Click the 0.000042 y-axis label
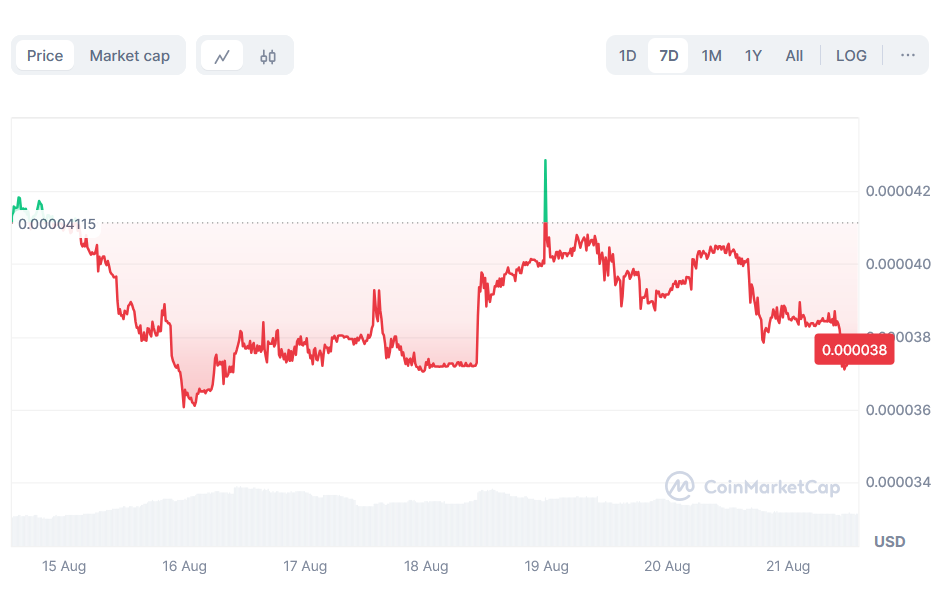The width and height of the screenshot is (947, 591). click(898, 191)
